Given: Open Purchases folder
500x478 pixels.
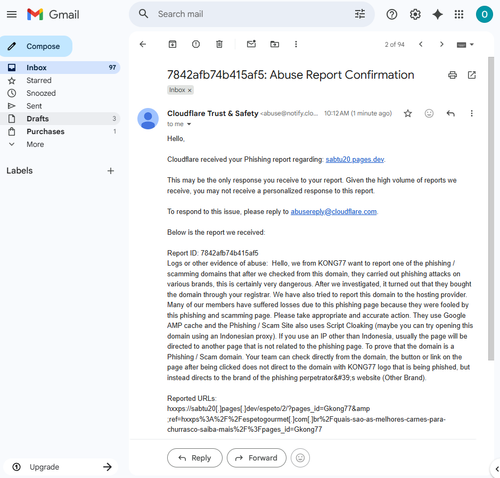Looking at the screenshot, I should 60,132.
